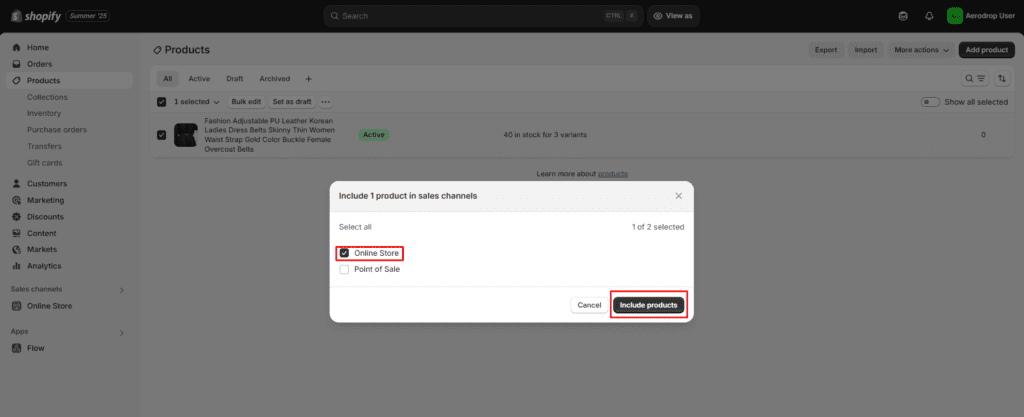The image size is (1024, 417).
Task: Expand the More actions dropdown
Action: point(921,49)
